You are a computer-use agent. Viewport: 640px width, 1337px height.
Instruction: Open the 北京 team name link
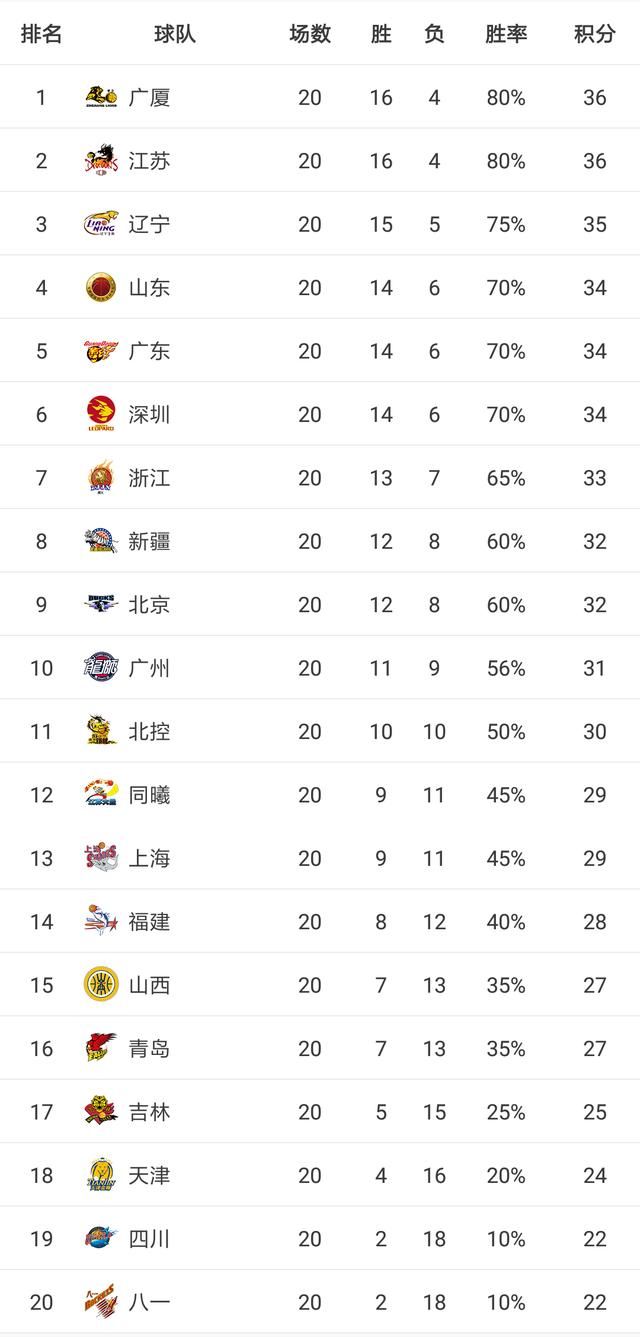pos(149,605)
